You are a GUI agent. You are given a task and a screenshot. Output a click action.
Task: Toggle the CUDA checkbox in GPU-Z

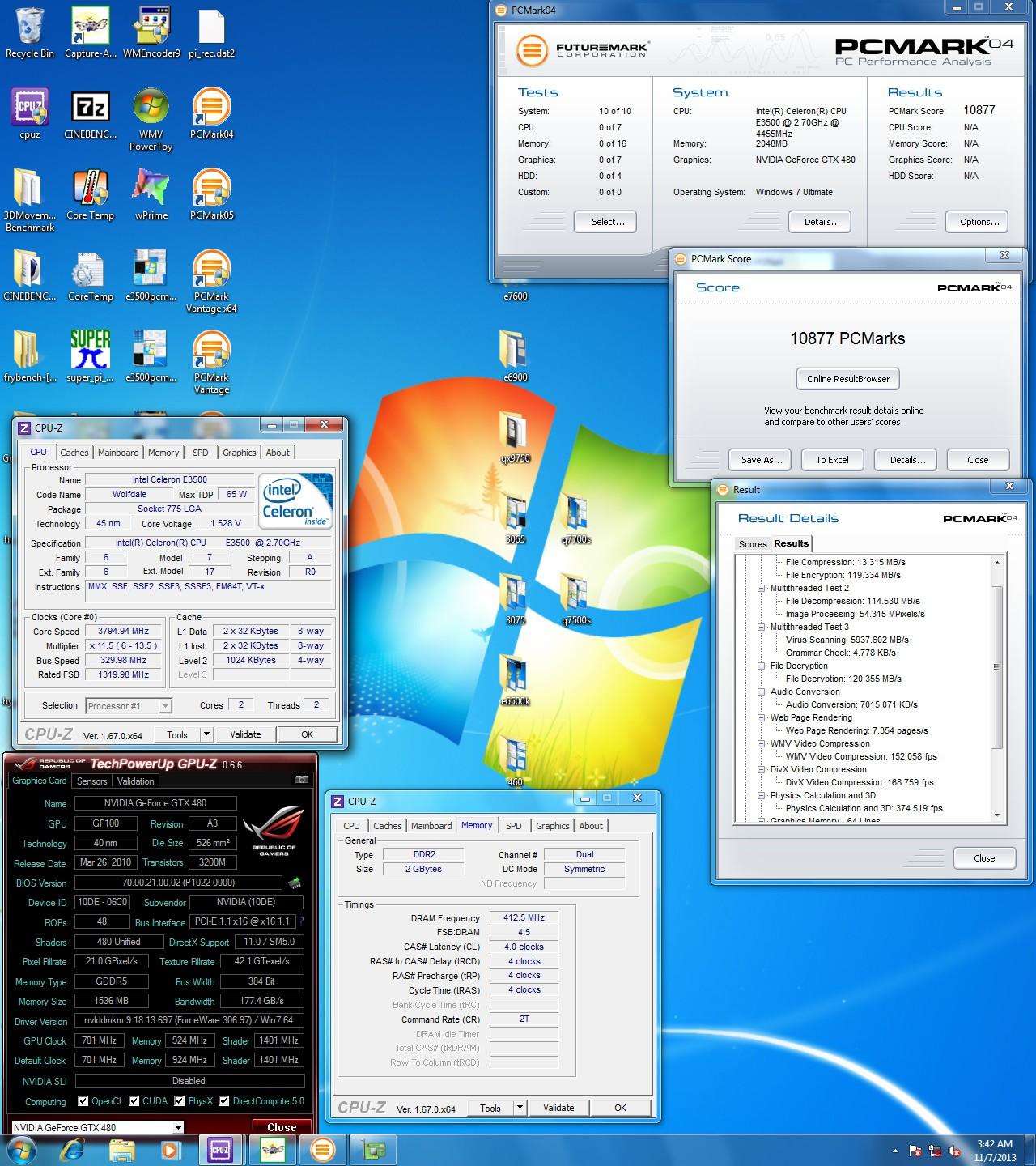click(x=133, y=1101)
